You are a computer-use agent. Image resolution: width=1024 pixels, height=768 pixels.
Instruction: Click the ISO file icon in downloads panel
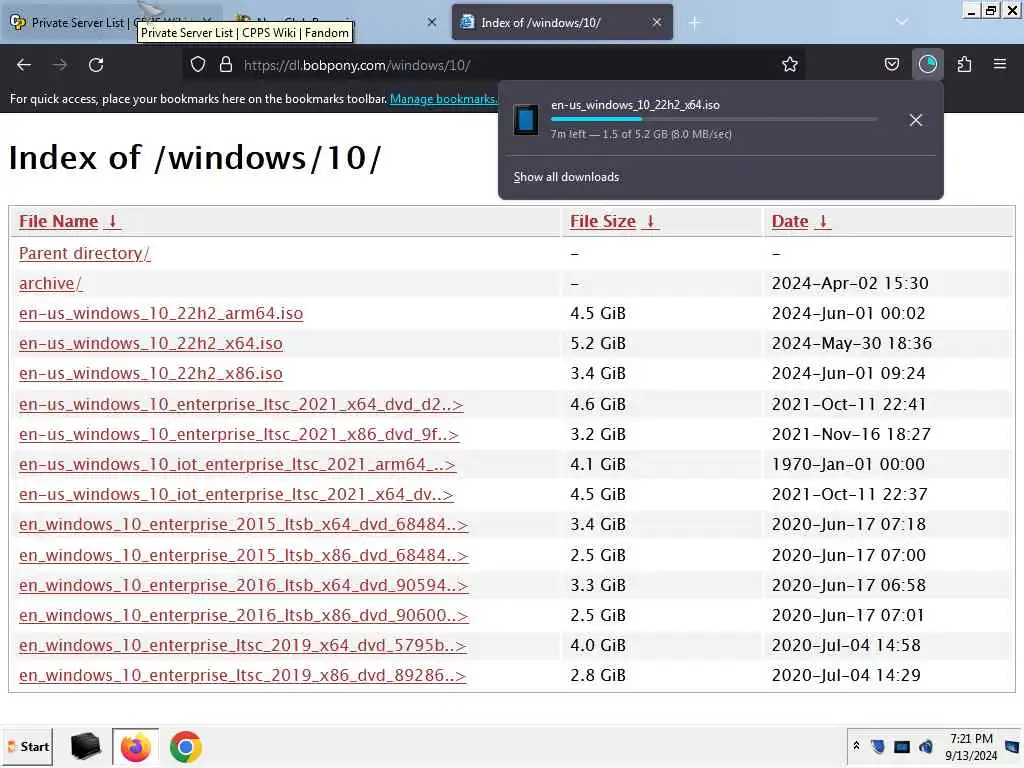tap(526, 120)
